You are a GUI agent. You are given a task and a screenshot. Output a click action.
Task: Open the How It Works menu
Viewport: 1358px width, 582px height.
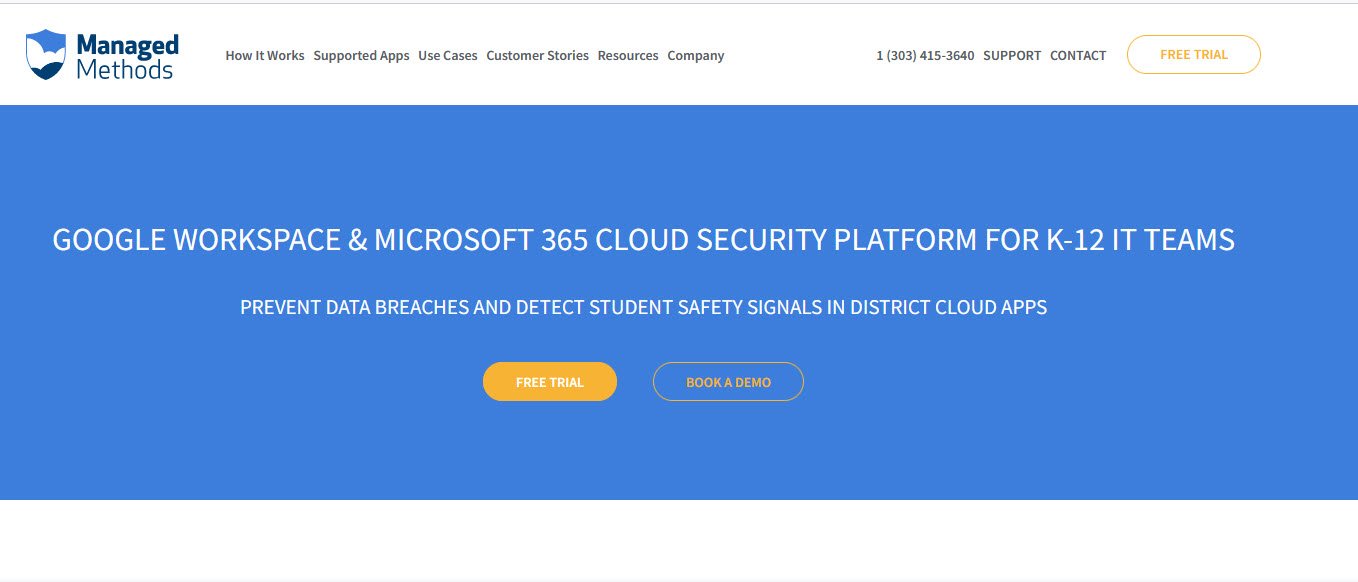pyautogui.click(x=265, y=56)
